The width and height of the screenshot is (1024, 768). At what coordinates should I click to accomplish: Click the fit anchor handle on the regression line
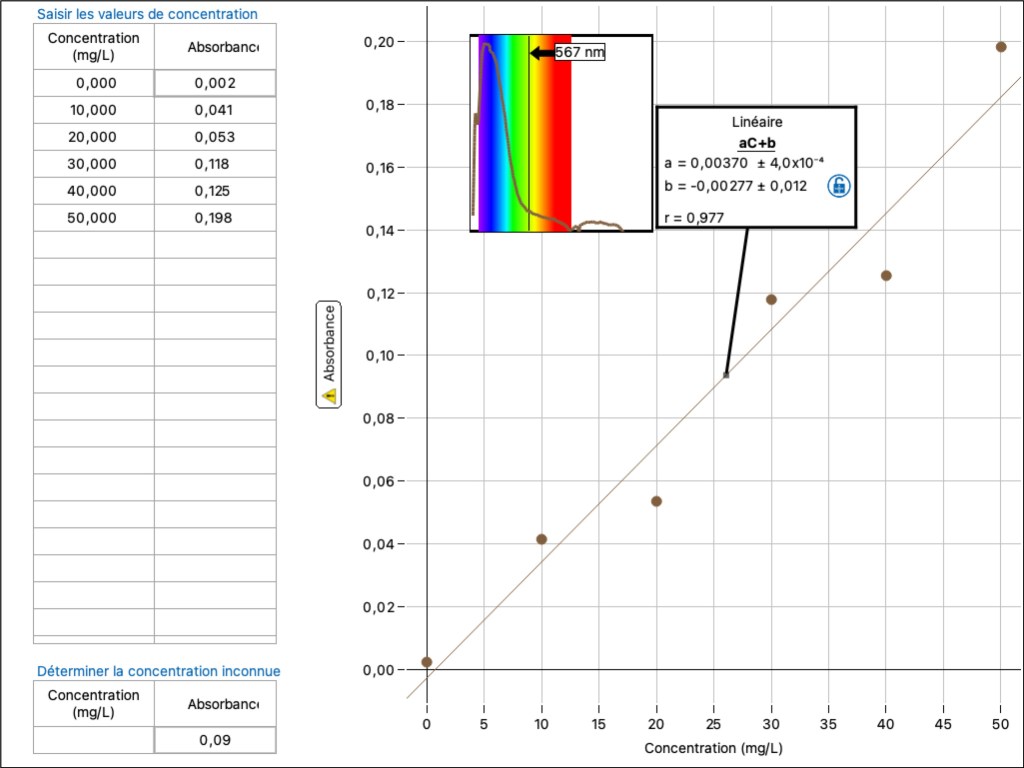(726, 375)
